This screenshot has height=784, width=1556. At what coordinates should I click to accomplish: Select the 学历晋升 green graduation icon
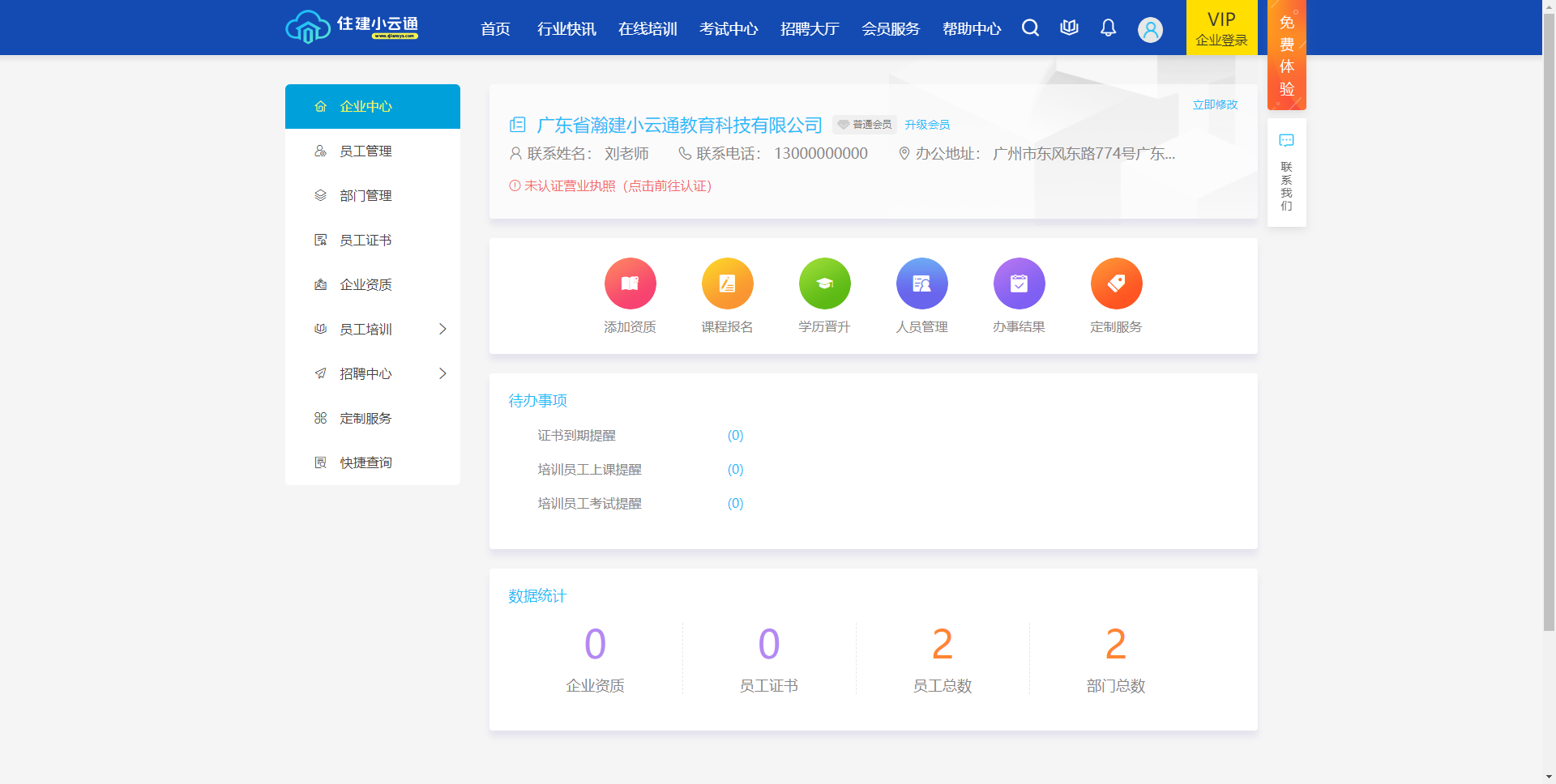[824, 283]
